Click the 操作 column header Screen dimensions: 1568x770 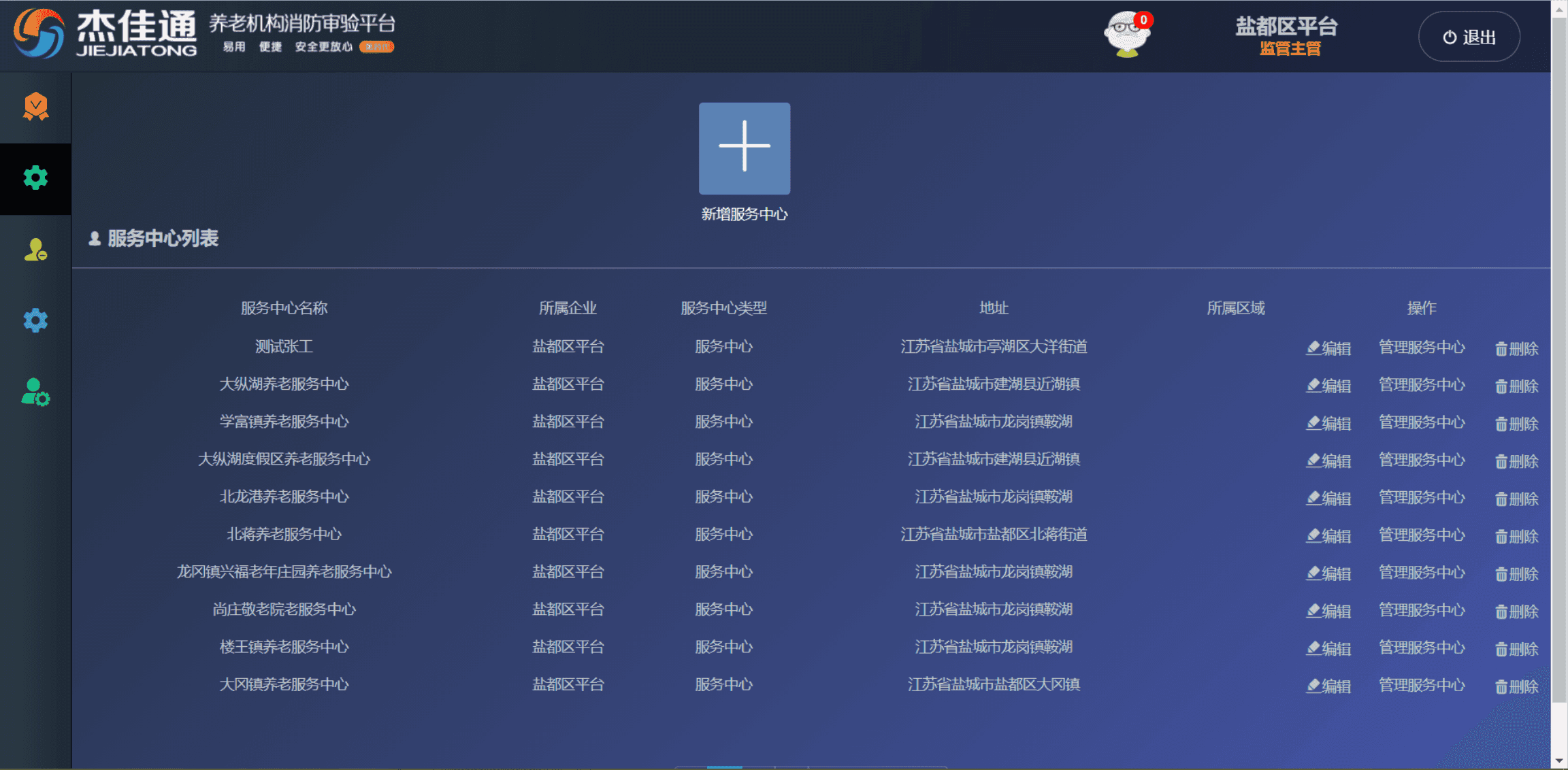click(x=1422, y=308)
